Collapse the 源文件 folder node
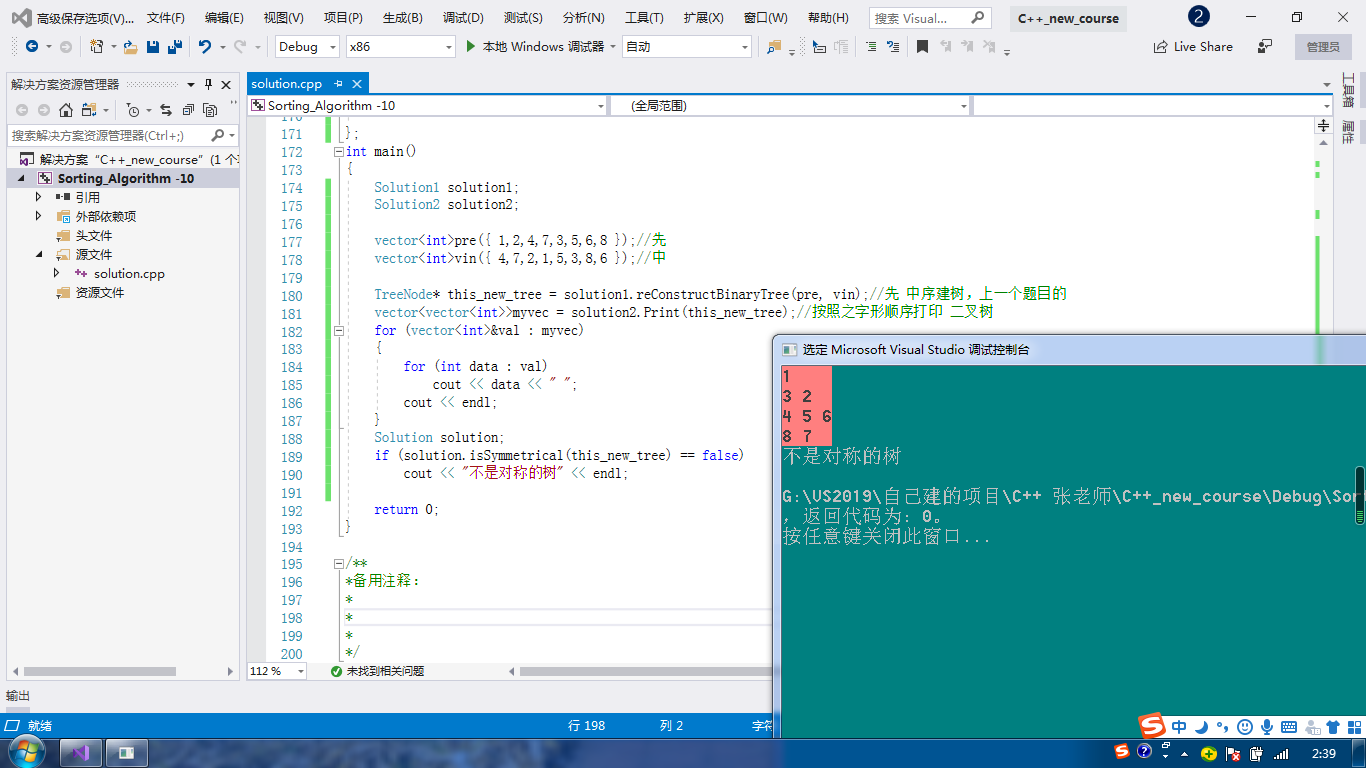This screenshot has height=768, width=1366. (x=39, y=254)
